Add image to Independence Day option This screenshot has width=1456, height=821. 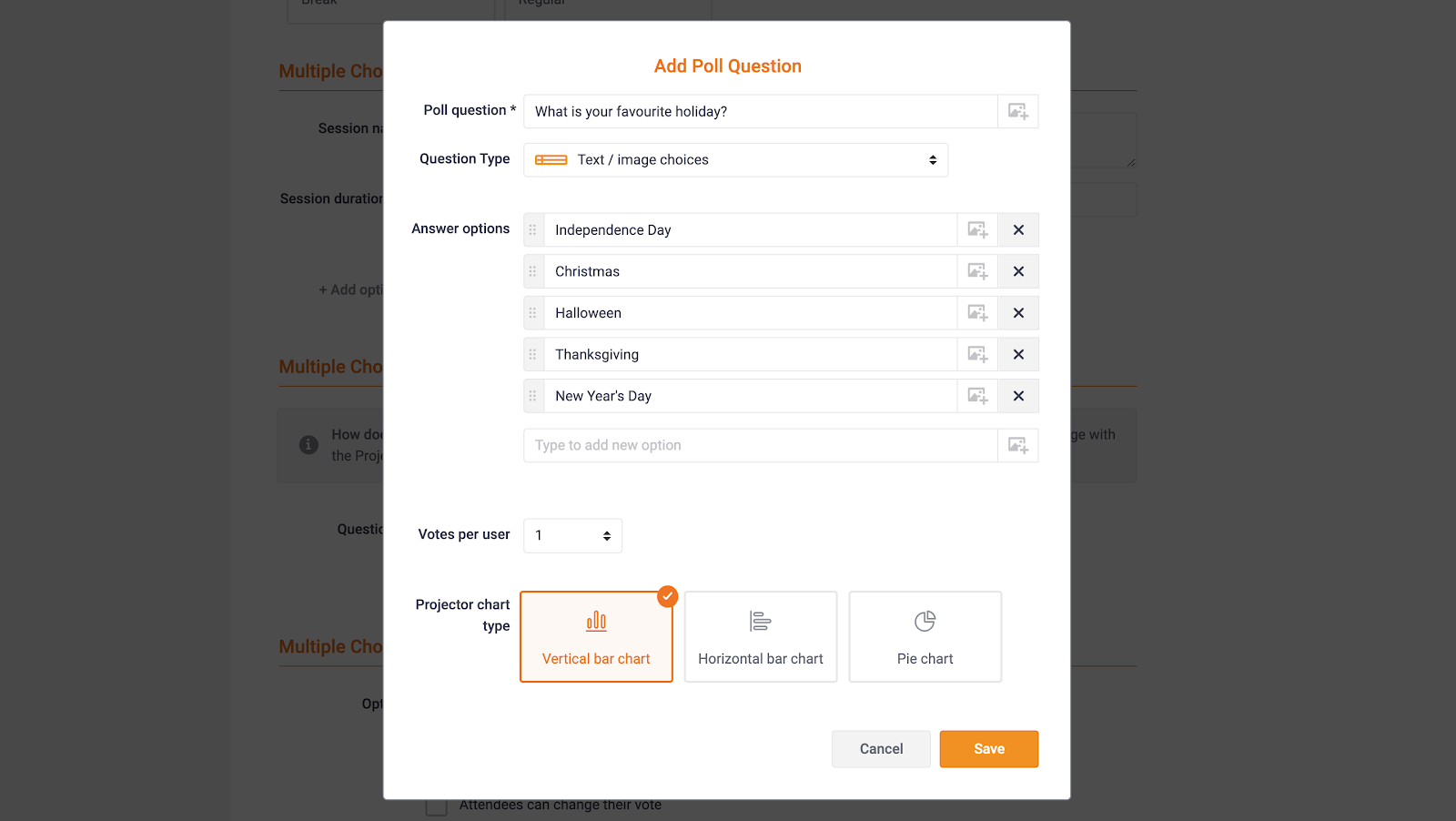coord(977,230)
